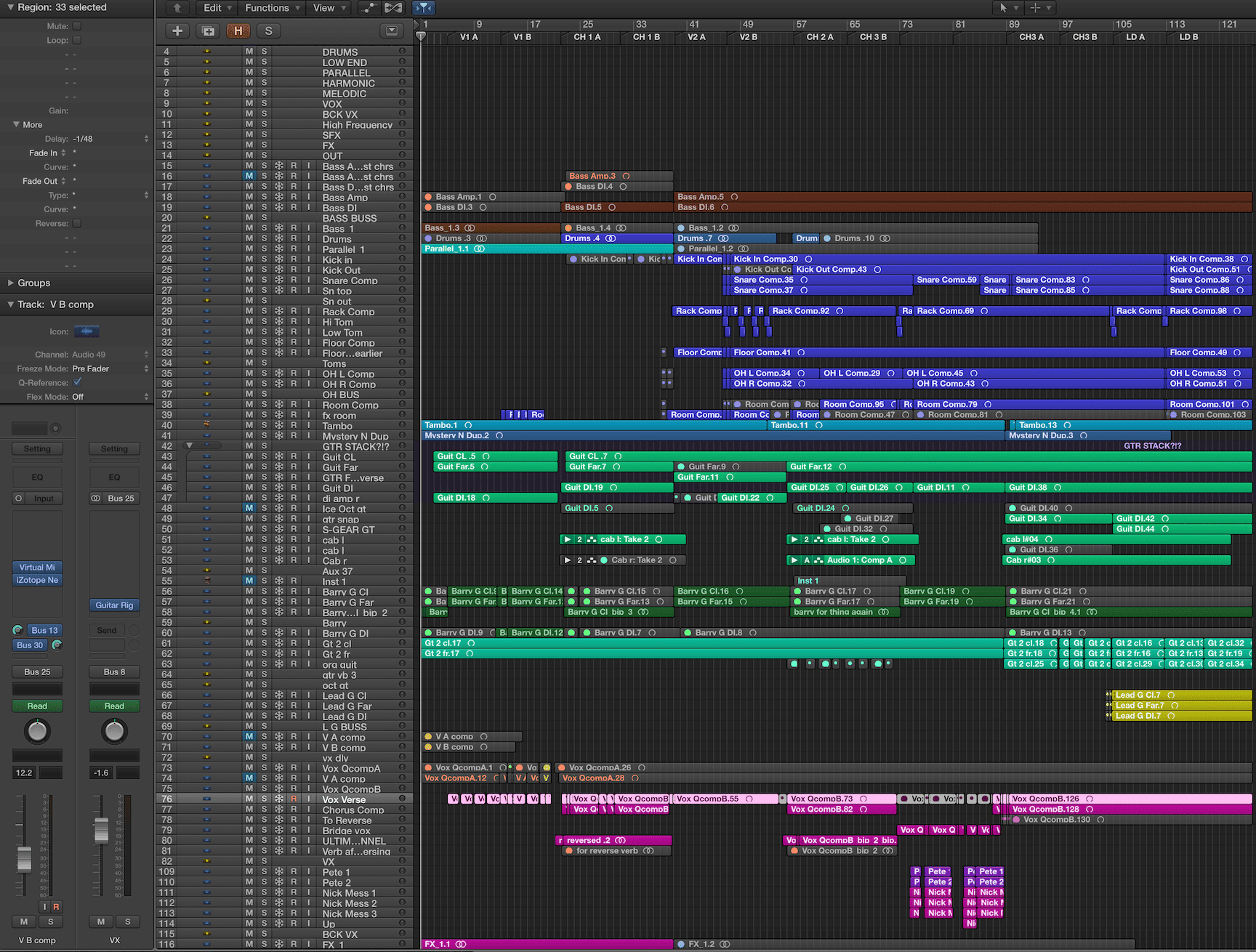Screen dimensions: 1256x952
Task: Unmute the V A comp track on row 70
Action: pyautogui.click(x=249, y=736)
